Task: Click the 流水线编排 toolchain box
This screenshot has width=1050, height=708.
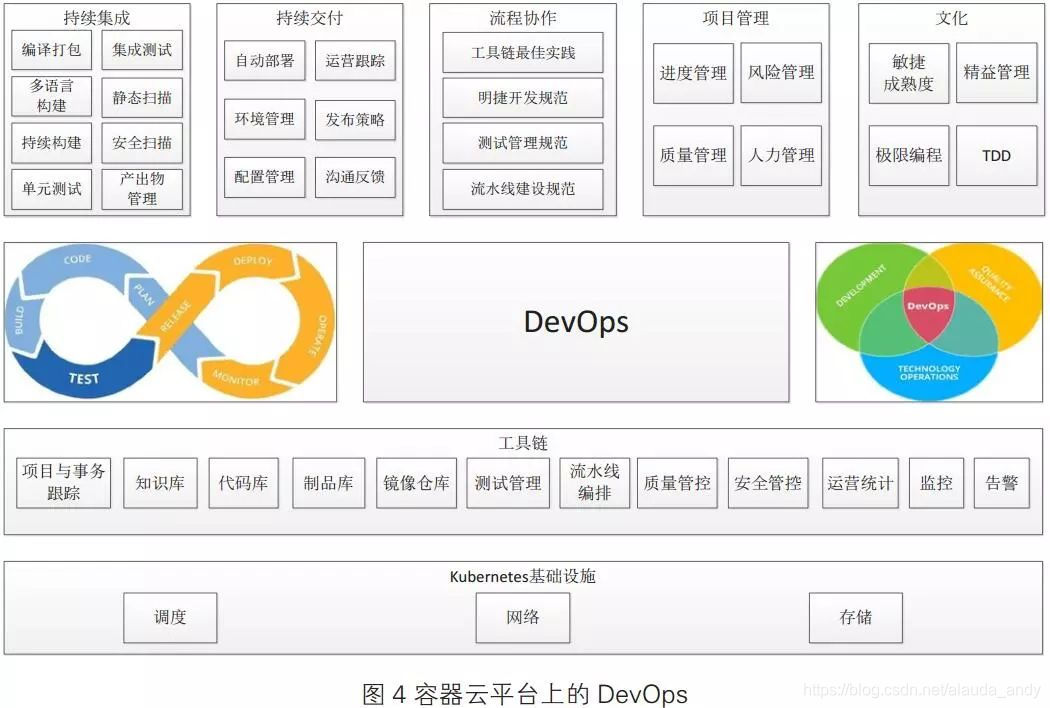Action: pos(595,482)
